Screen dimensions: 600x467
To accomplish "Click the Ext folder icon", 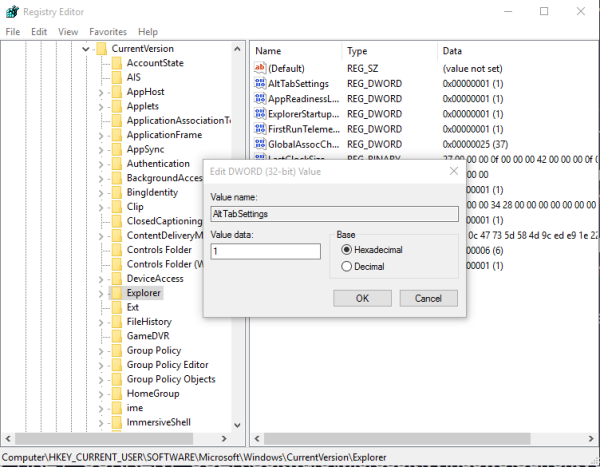I will coord(117,307).
